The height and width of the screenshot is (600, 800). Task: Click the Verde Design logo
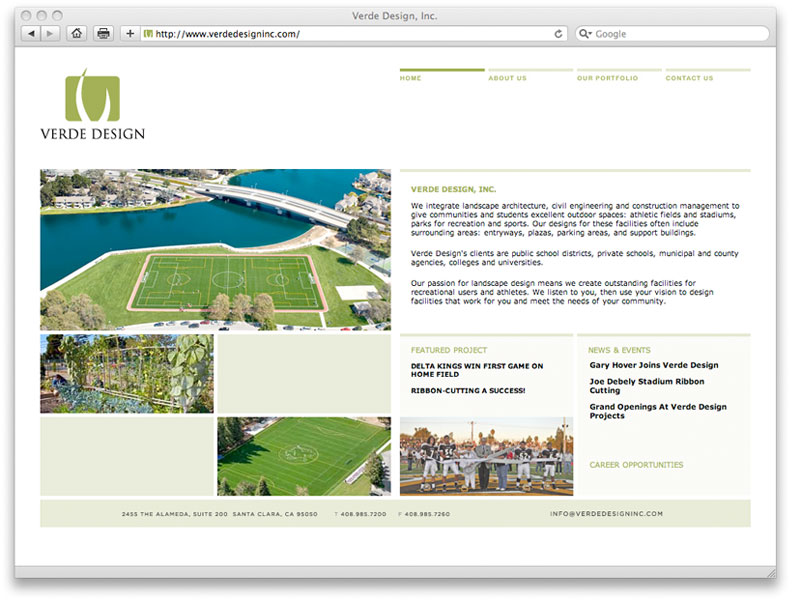click(x=92, y=104)
